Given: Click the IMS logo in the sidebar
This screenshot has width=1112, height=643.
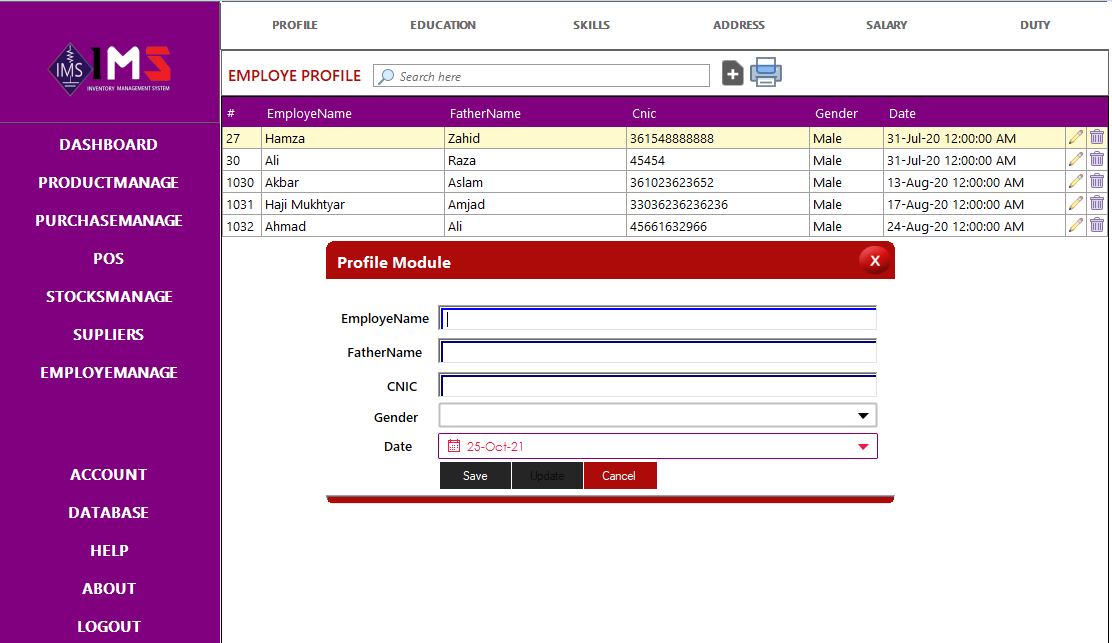Looking at the screenshot, I should (109, 69).
